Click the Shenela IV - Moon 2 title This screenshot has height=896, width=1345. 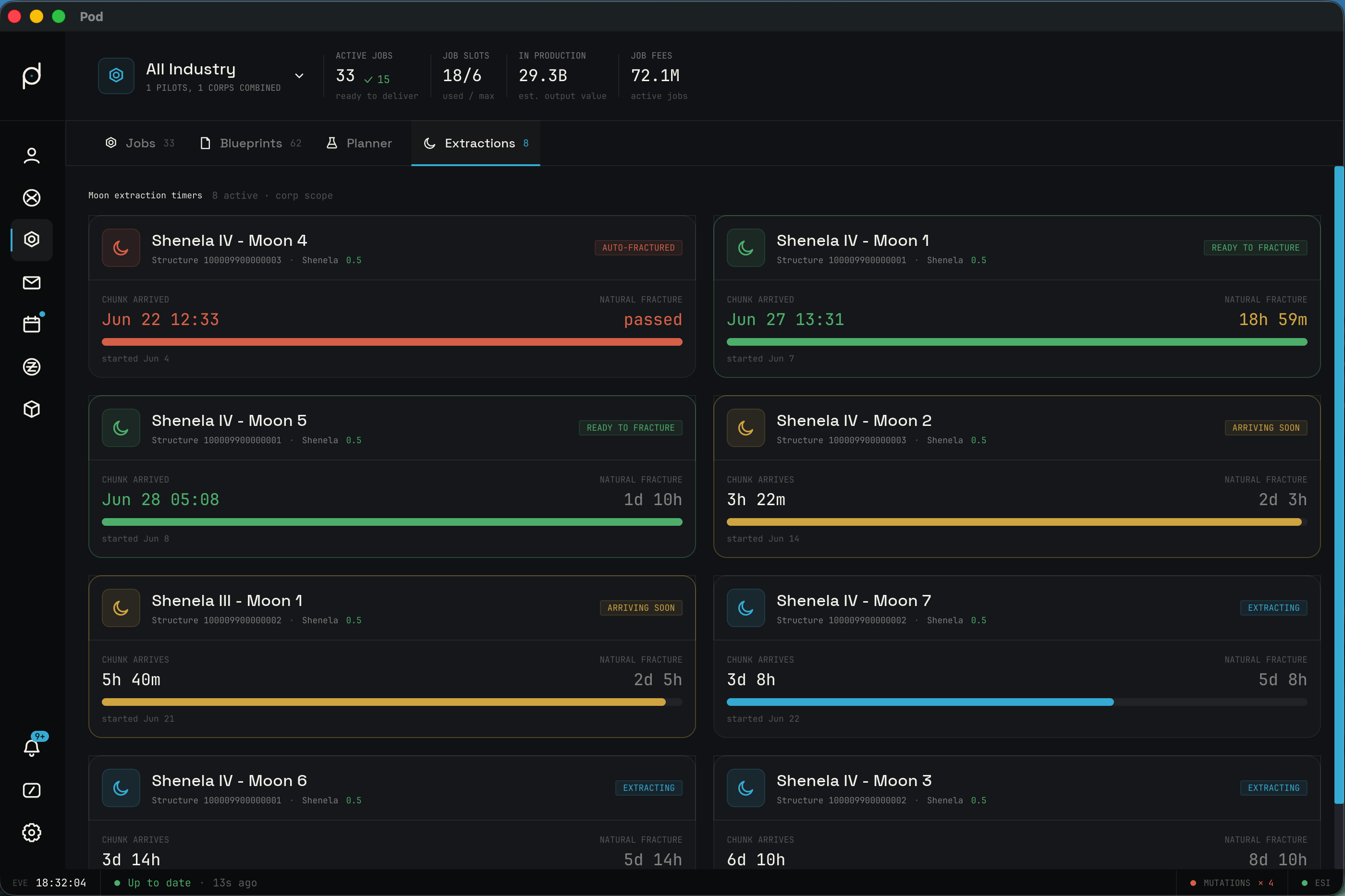click(854, 421)
